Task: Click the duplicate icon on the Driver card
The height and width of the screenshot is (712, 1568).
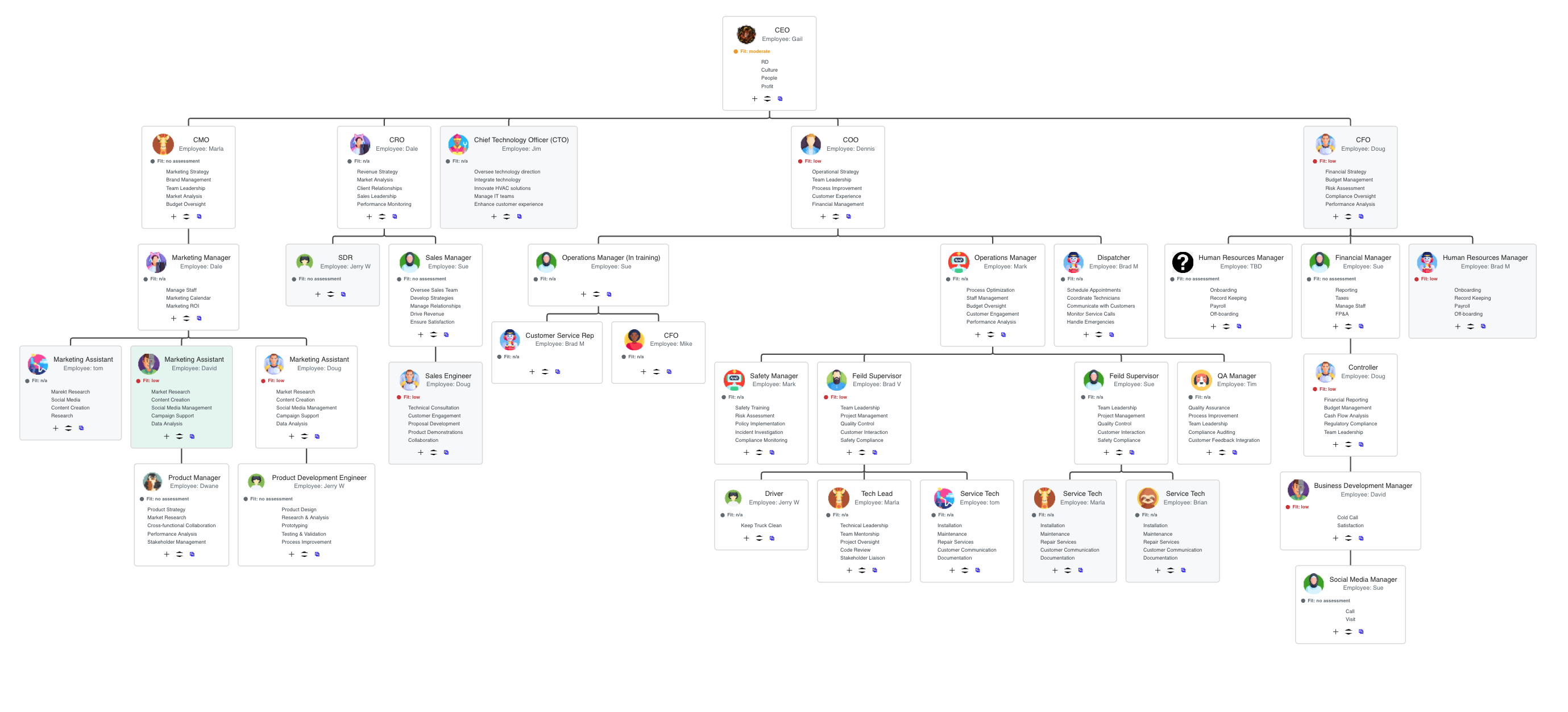Action: tap(771, 538)
